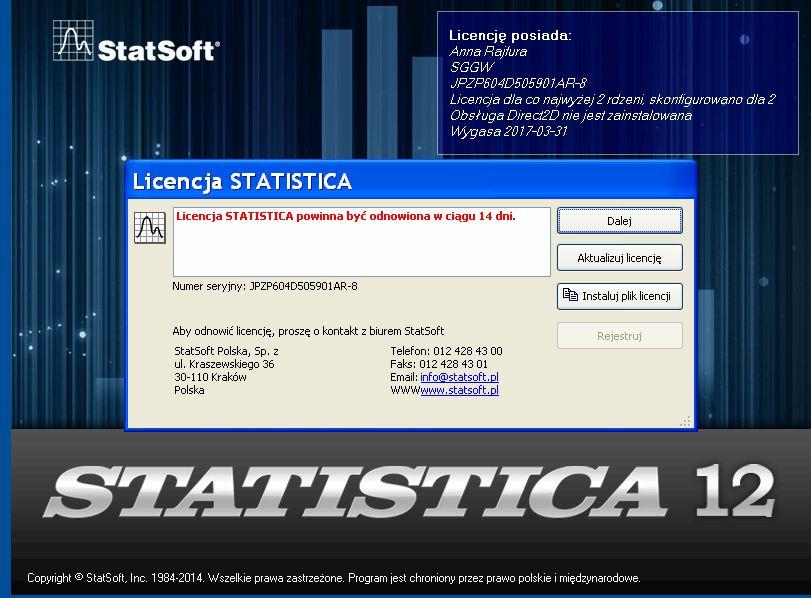This screenshot has height=598, width=811.
Task: Click ul. Kraszewskiego 36 address line
Action: 224,364
